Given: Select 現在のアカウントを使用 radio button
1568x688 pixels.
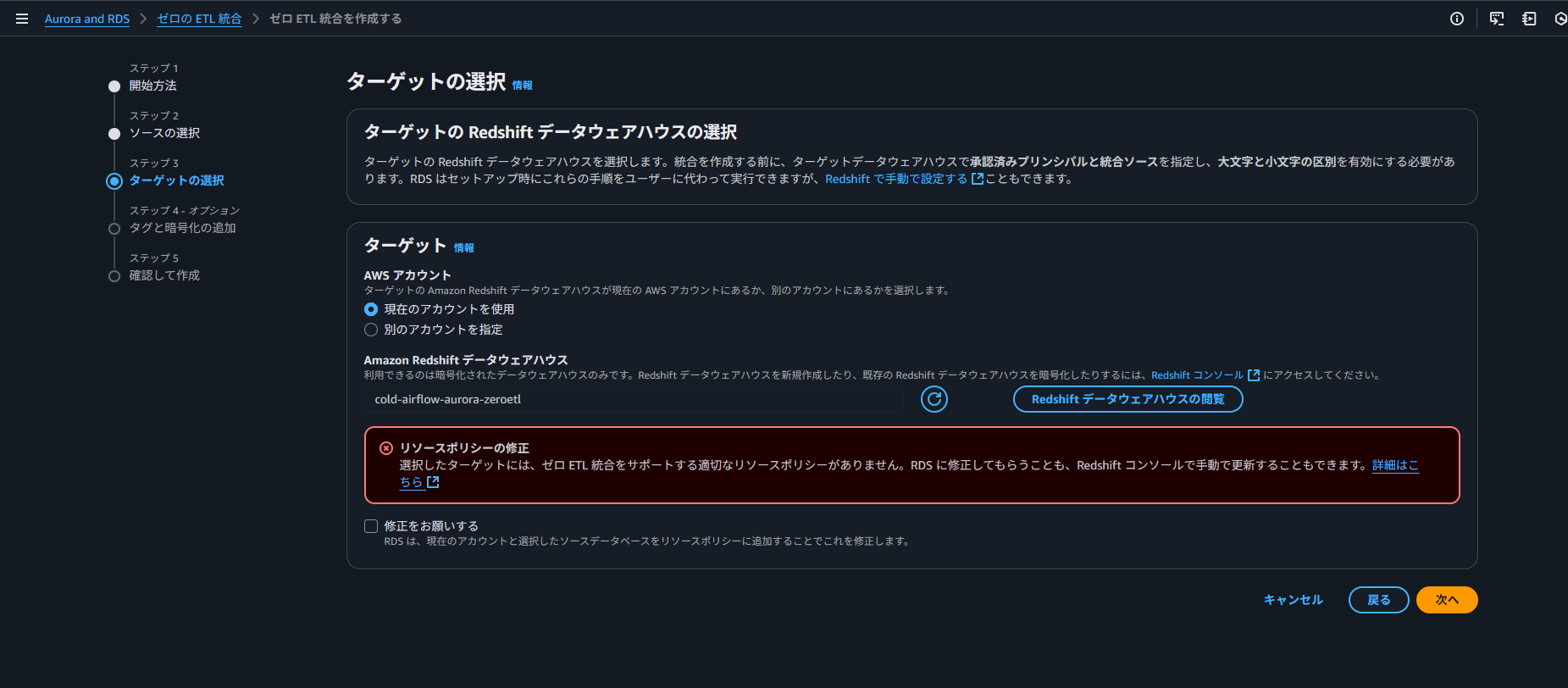Looking at the screenshot, I should point(371,309).
